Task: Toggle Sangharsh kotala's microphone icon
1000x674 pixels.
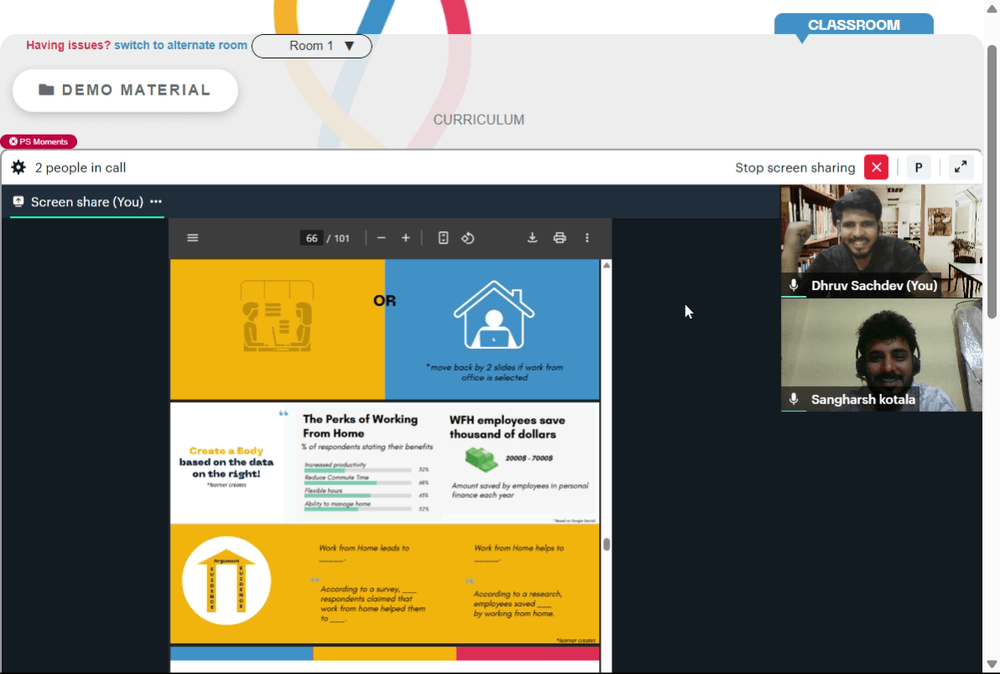Action: click(x=793, y=399)
